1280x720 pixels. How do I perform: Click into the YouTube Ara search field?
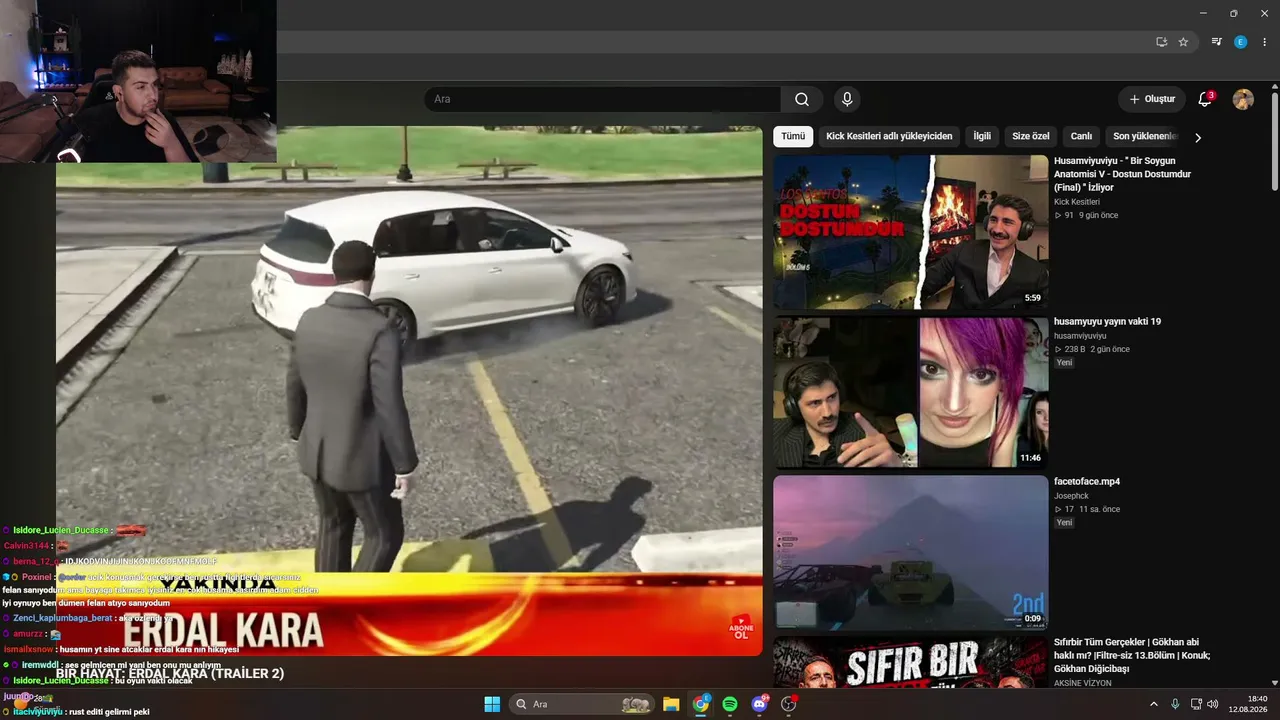tap(602, 99)
